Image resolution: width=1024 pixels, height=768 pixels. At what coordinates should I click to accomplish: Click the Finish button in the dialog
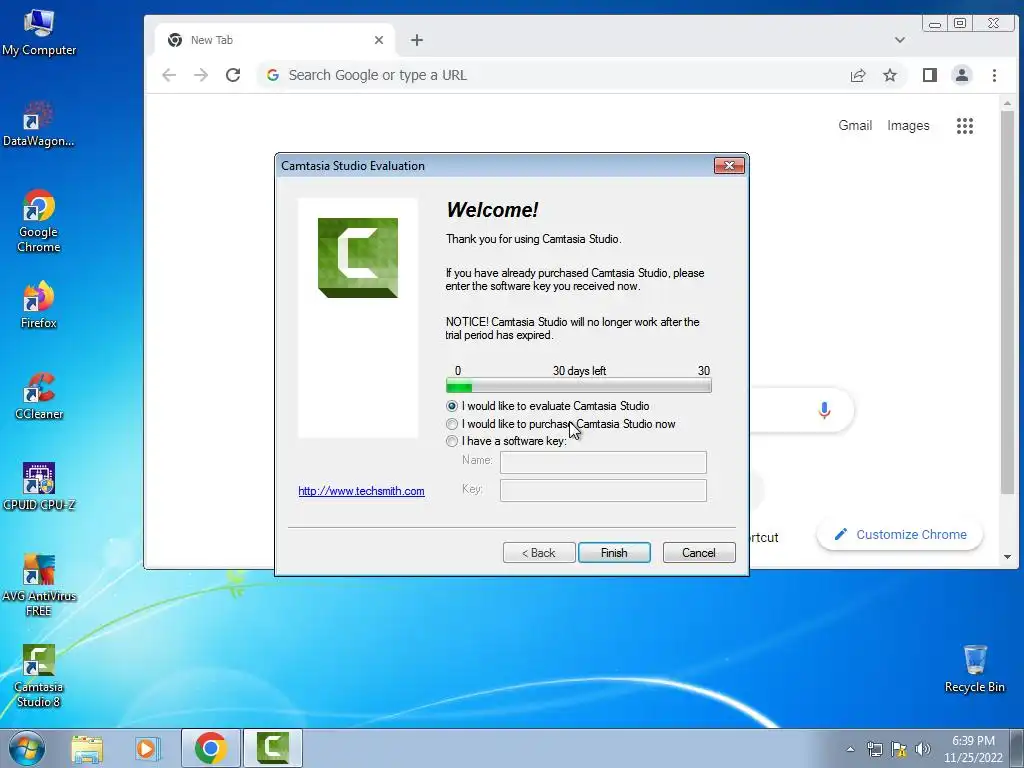coord(614,552)
